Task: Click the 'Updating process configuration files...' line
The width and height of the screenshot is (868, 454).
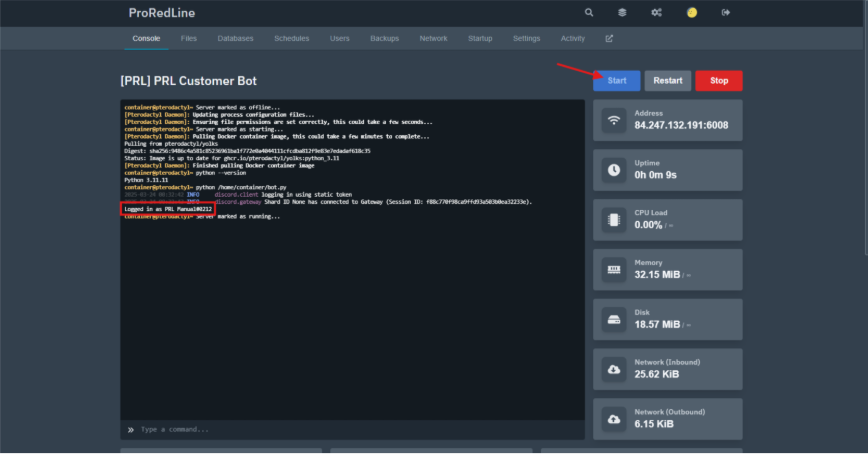Action: [x=219, y=115]
